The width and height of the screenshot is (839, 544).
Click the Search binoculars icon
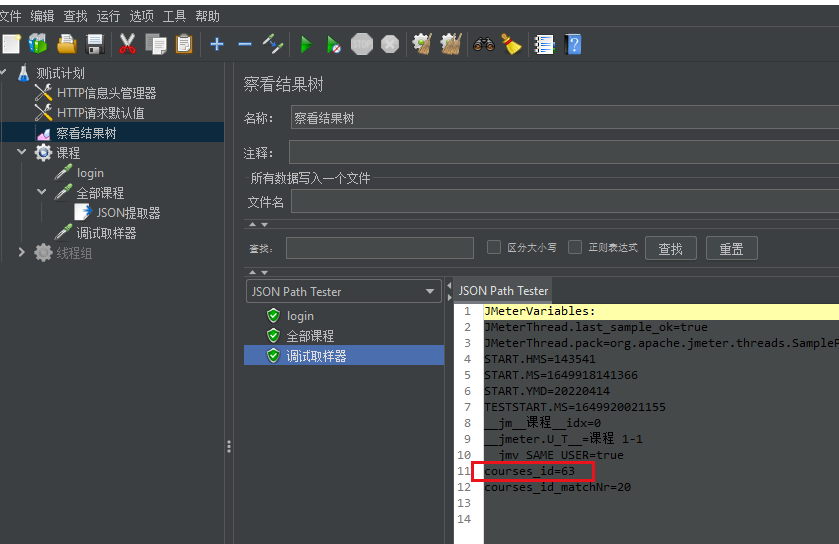point(484,44)
